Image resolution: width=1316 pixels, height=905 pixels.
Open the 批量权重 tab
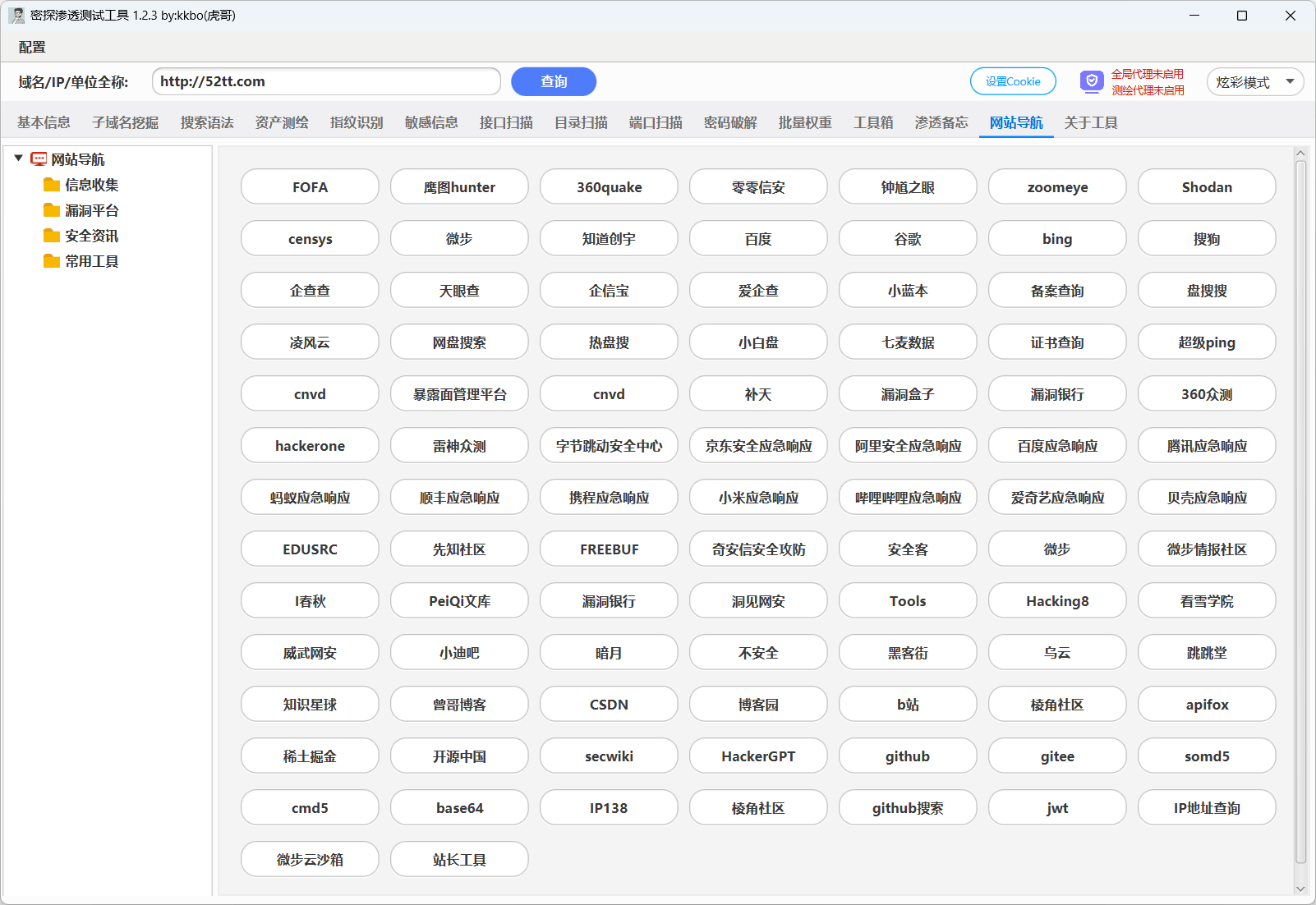click(805, 122)
